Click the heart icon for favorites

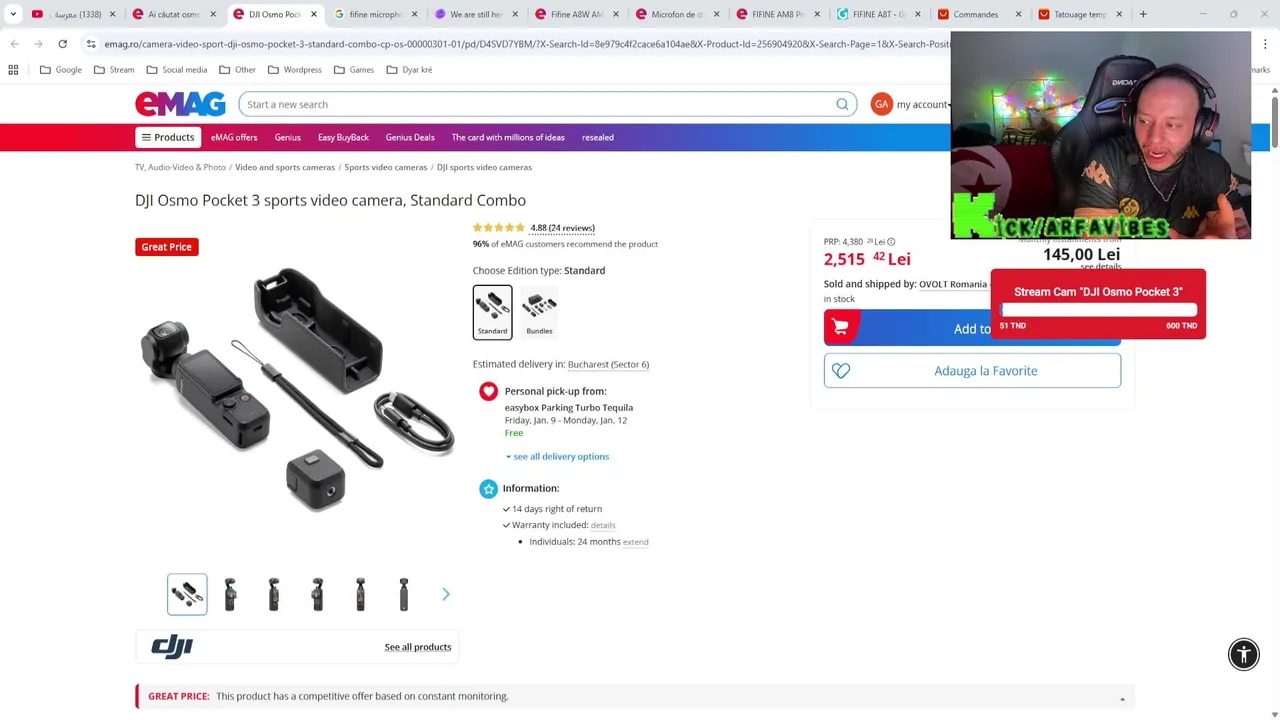841,371
